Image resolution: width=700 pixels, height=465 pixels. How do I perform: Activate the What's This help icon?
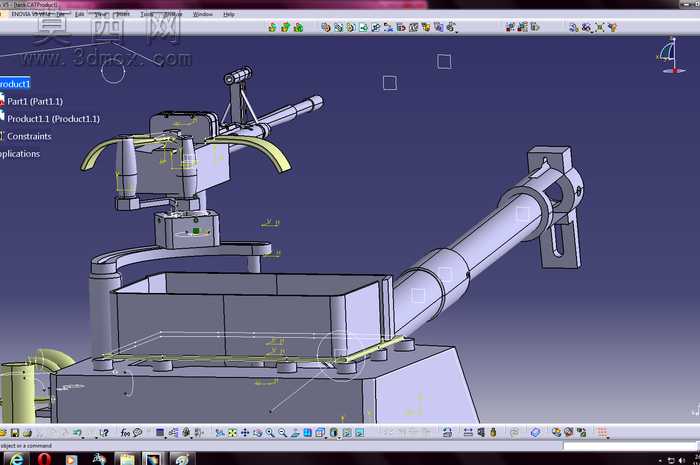click(x=104, y=433)
